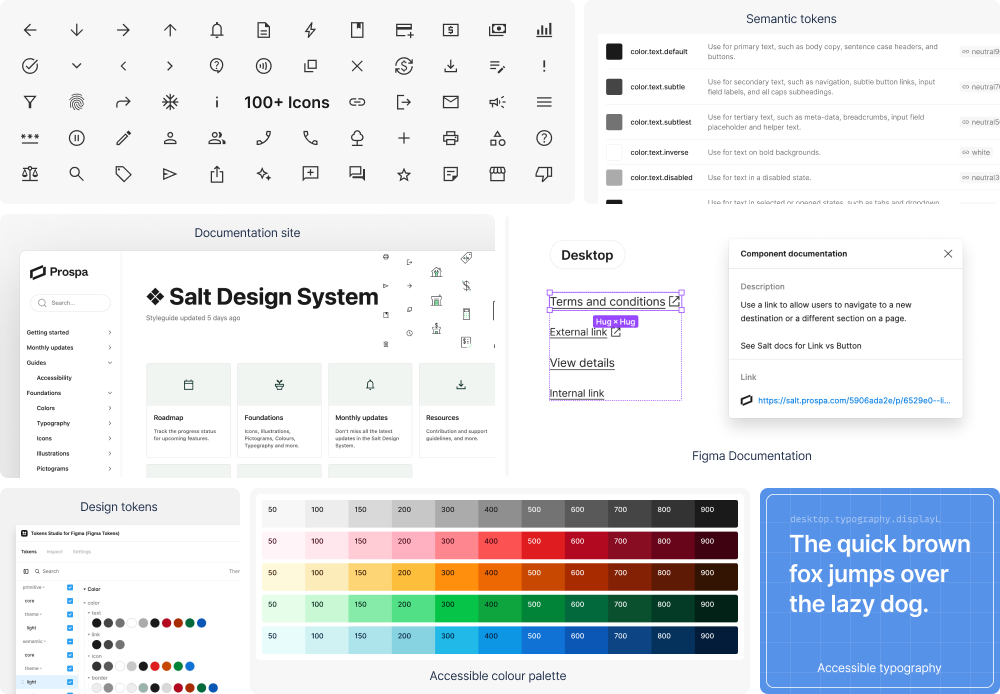This screenshot has height=694, width=1000.
Task: Expand the Typography item under Foundations
Action: [x=110, y=423]
